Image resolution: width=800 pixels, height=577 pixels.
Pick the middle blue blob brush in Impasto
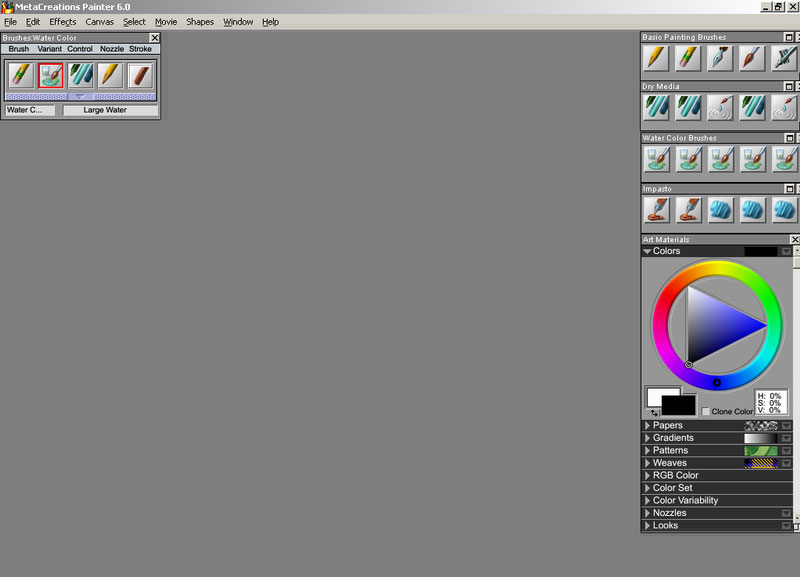point(752,210)
